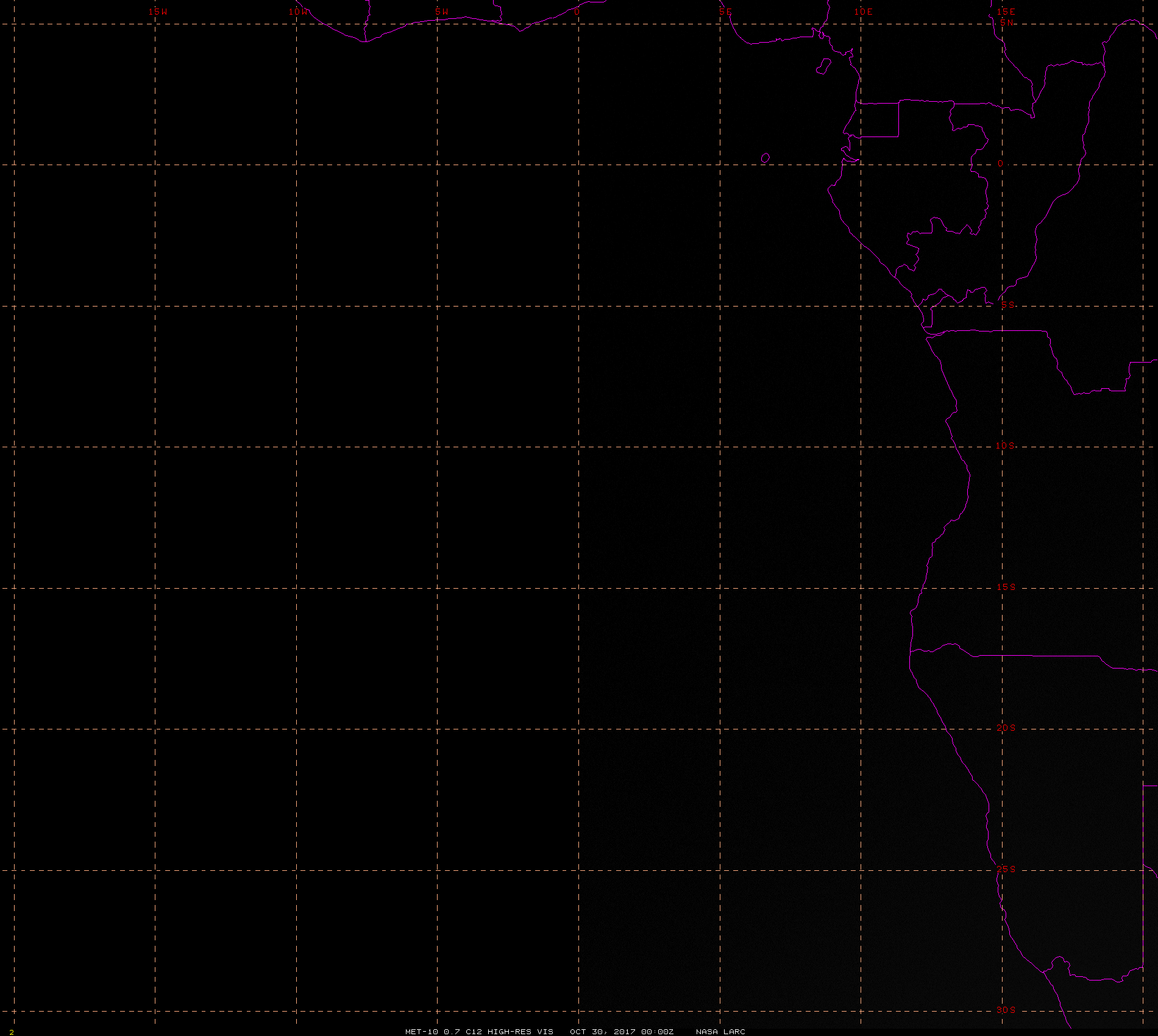The width and height of the screenshot is (1158, 1036).
Task: Click the 10W longitude label
Action: click(x=299, y=12)
